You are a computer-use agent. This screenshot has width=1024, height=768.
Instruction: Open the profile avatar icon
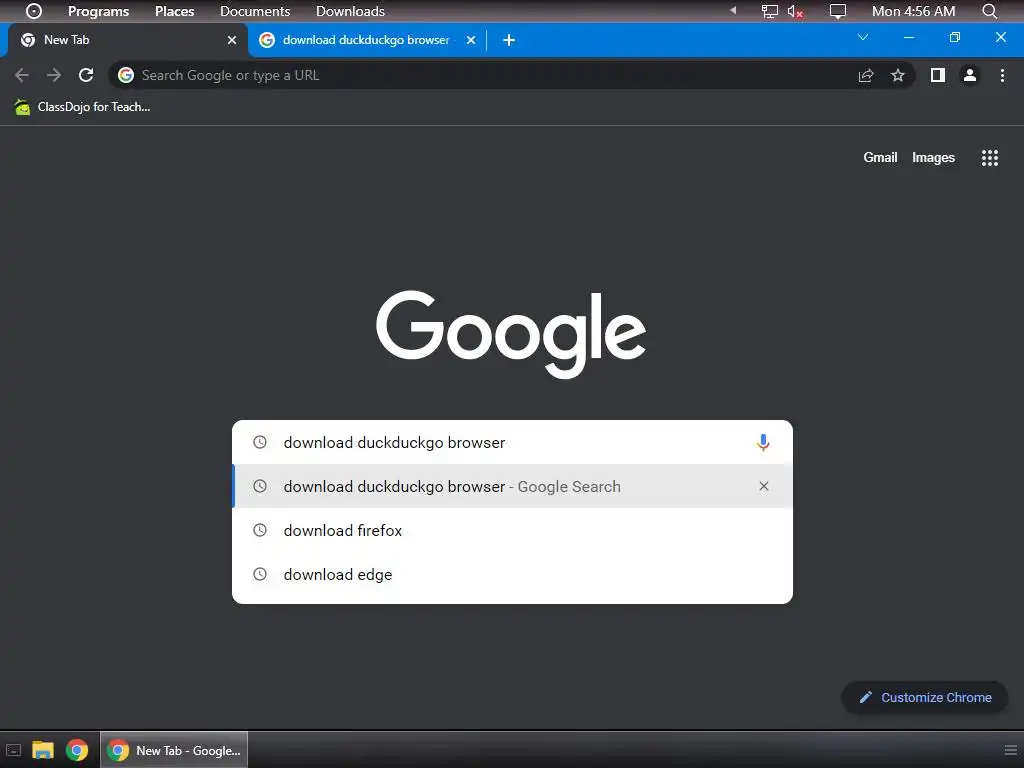pos(970,75)
